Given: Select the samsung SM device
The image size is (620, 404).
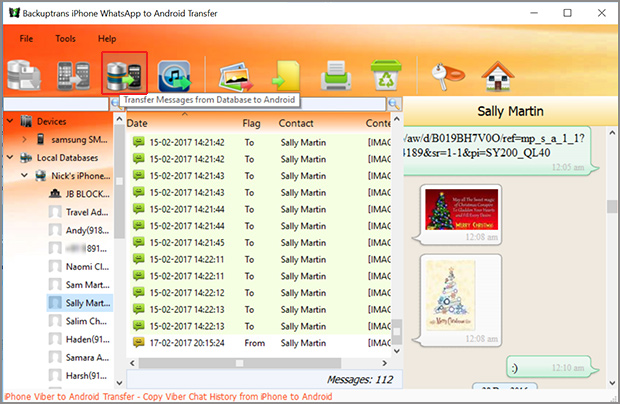Looking at the screenshot, I should 79,140.
